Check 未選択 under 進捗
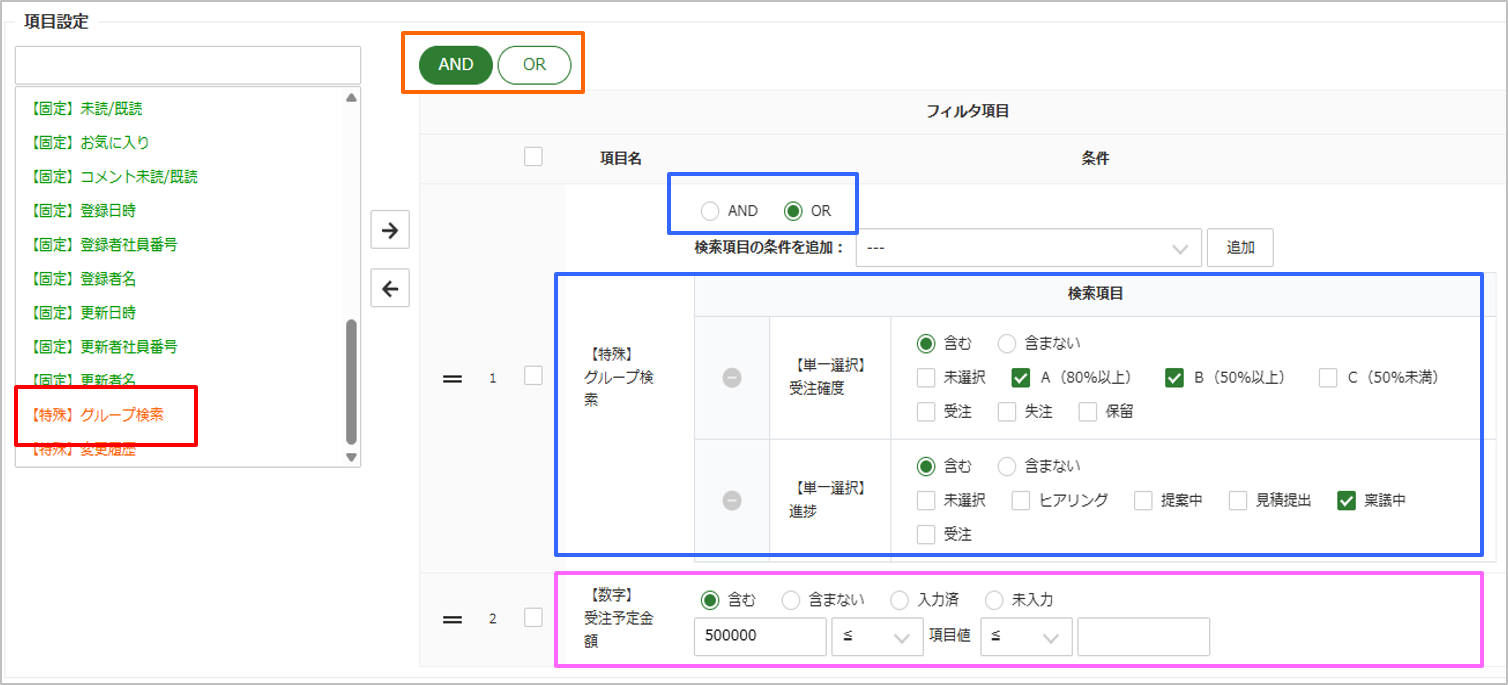This screenshot has height=685, width=1508. (x=926, y=500)
